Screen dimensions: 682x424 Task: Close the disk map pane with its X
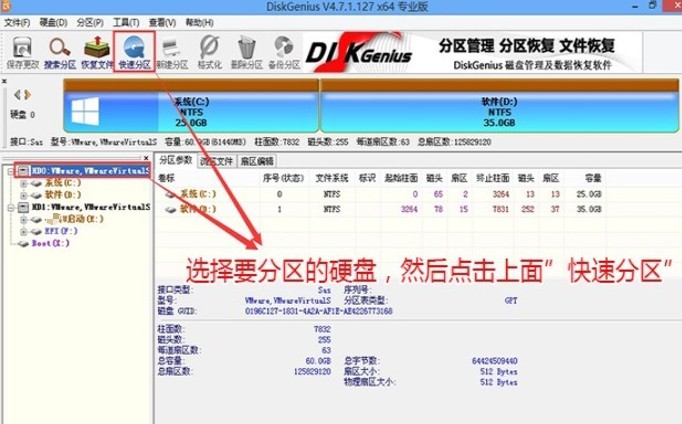(4, 81)
